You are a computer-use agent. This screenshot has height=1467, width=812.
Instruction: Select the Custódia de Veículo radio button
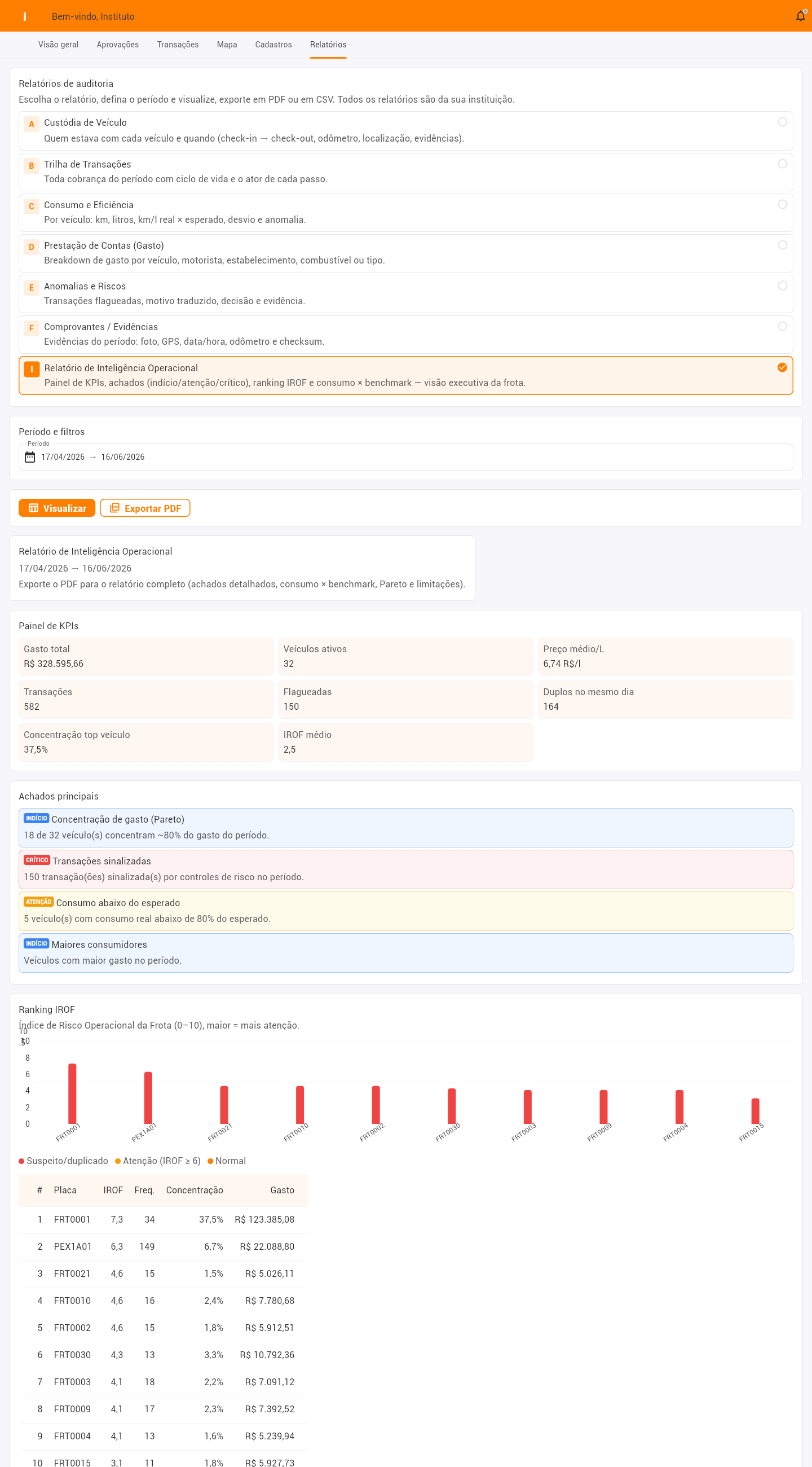pyautogui.click(x=783, y=122)
